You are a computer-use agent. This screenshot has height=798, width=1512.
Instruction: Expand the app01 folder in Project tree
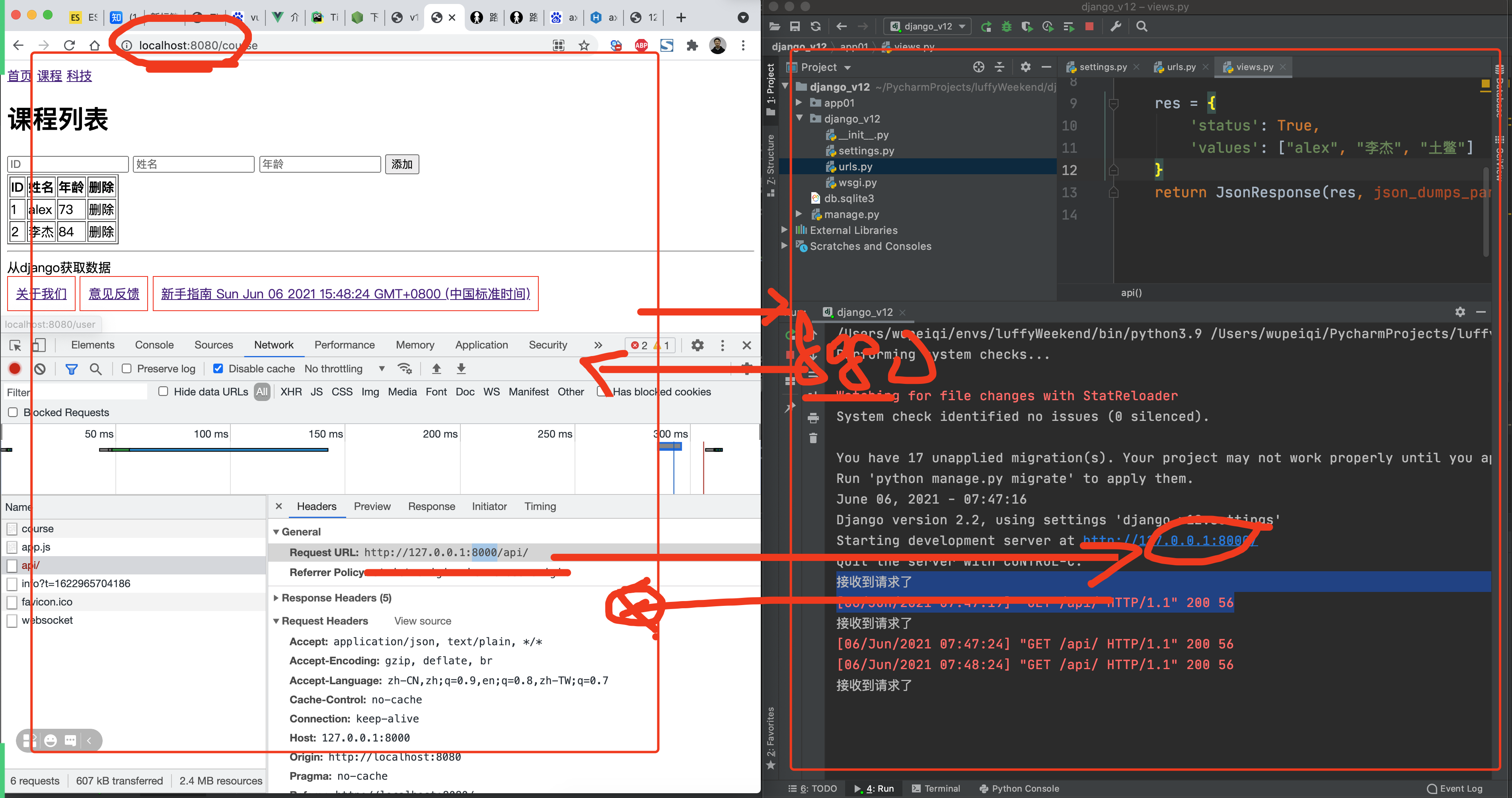coord(799,103)
